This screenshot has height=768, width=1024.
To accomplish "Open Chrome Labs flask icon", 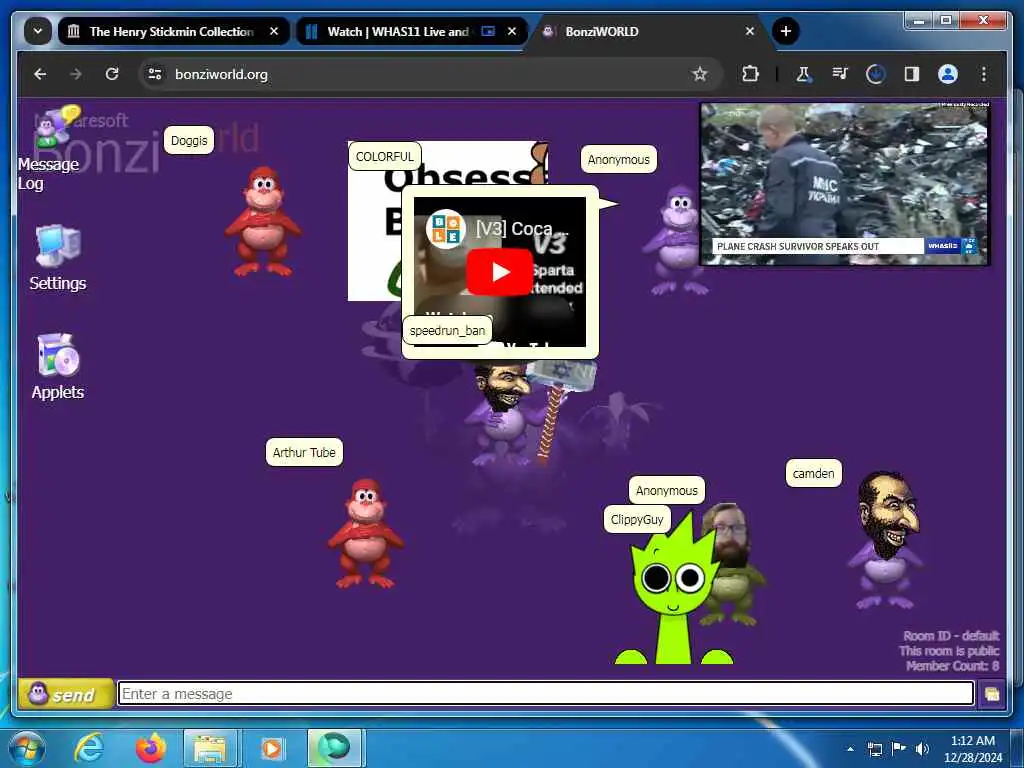I will tap(803, 74).
